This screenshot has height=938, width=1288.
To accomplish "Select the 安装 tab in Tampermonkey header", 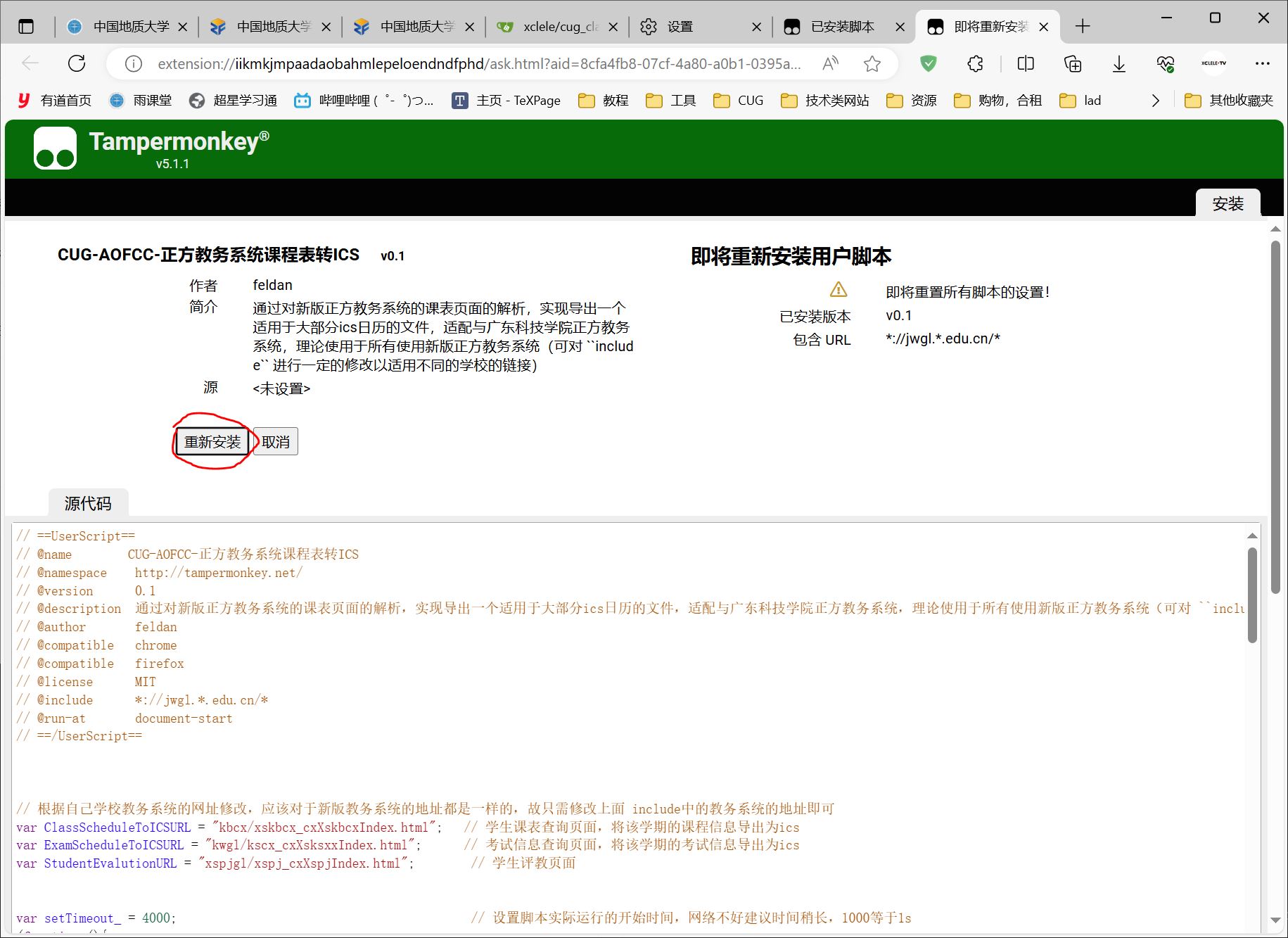I will [x=1228, y=203].
